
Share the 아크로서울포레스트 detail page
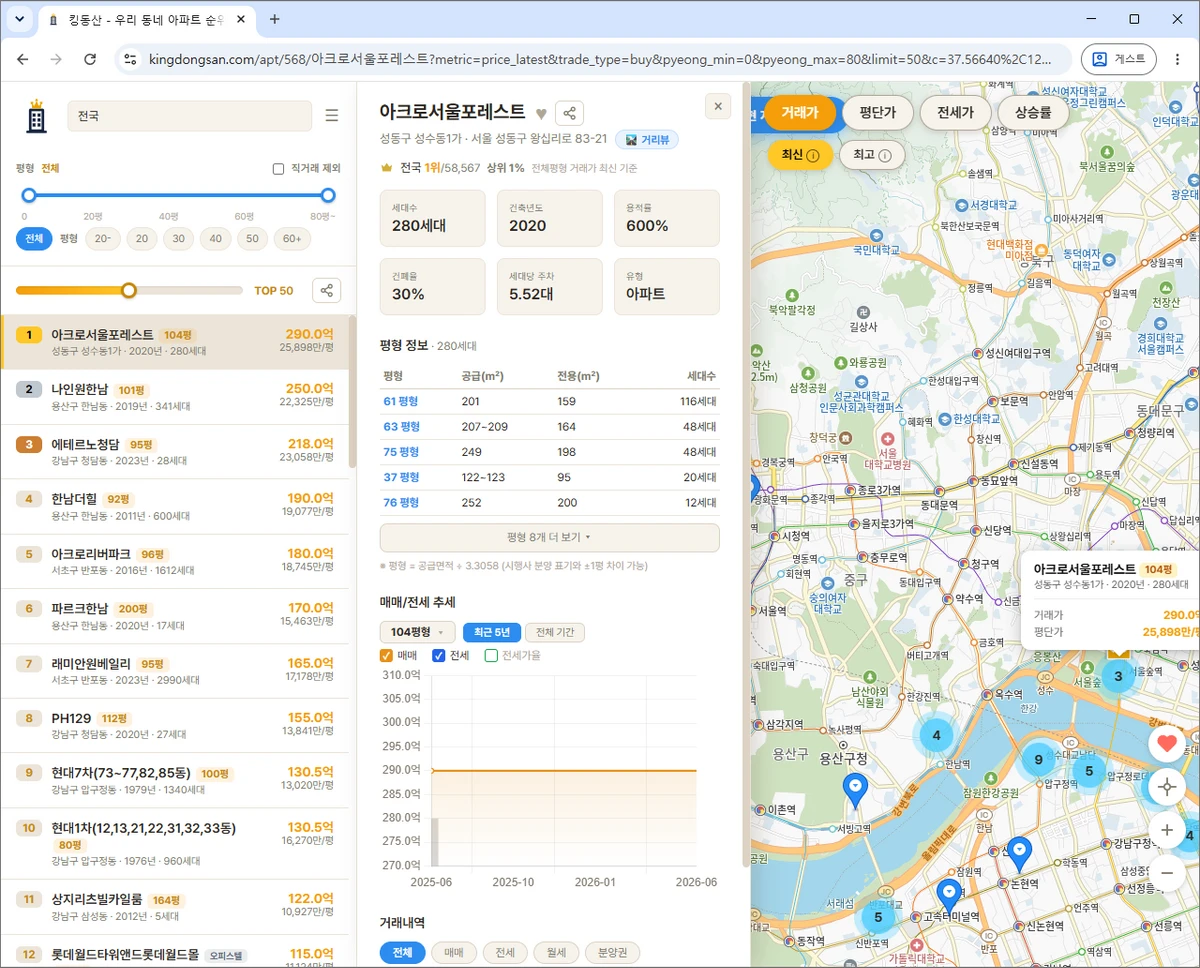click(x=569, y=113)
